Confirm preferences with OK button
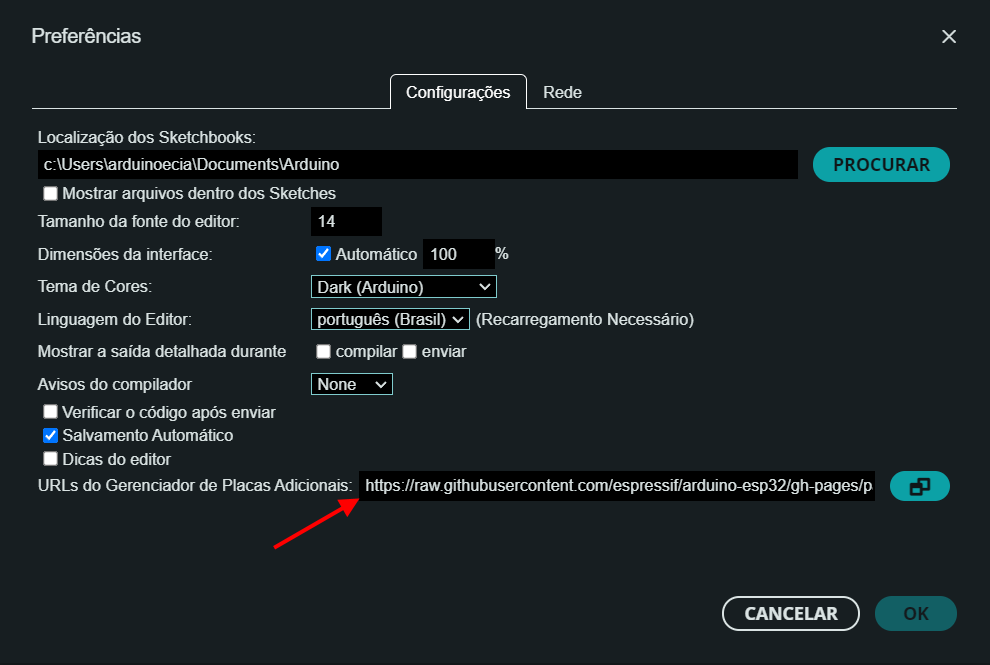The height and width of the screenshot is (665, 990). click(x=915, y=613)
